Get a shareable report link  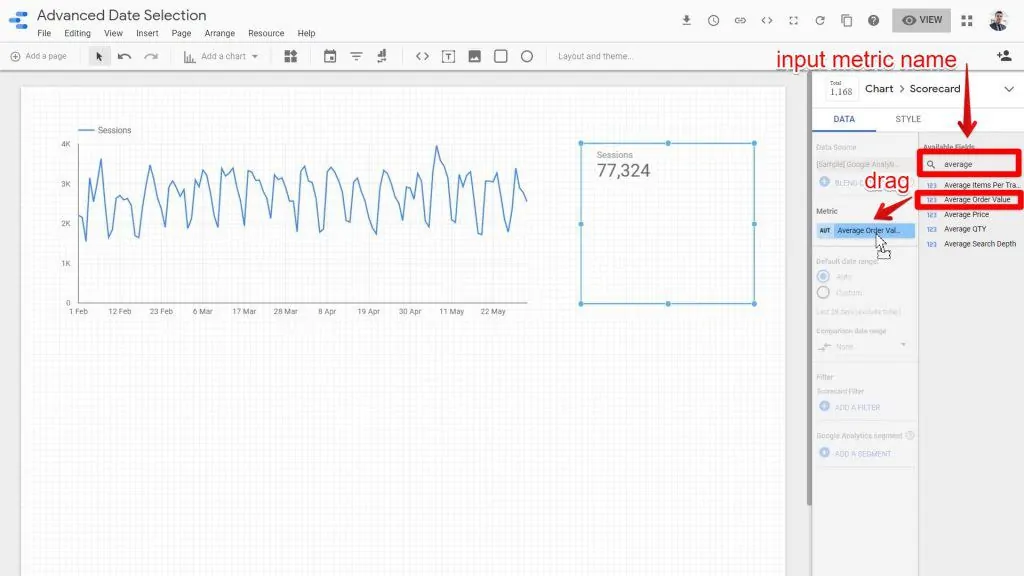click(x=740, y=20)
